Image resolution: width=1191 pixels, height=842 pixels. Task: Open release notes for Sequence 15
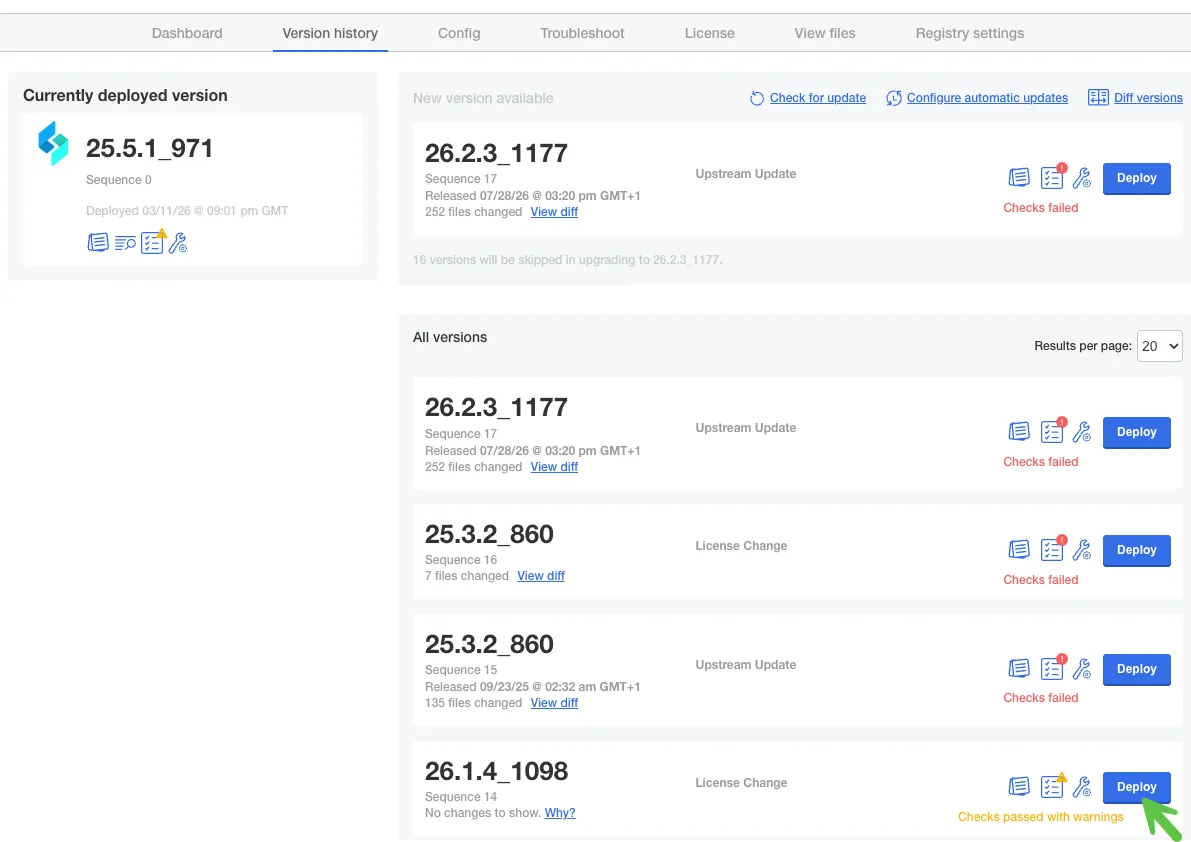point(1019,668)
